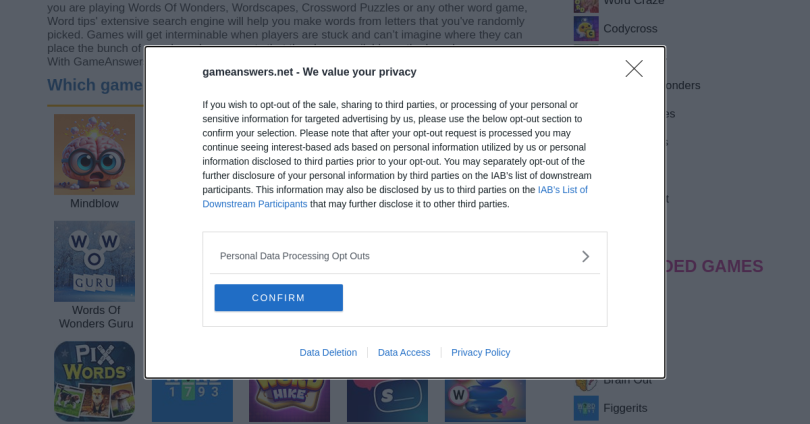Expand Personal Data Processing Opt Outs chevron
The width and height of the screenshot is (810, 424).
tap(585, 256)
